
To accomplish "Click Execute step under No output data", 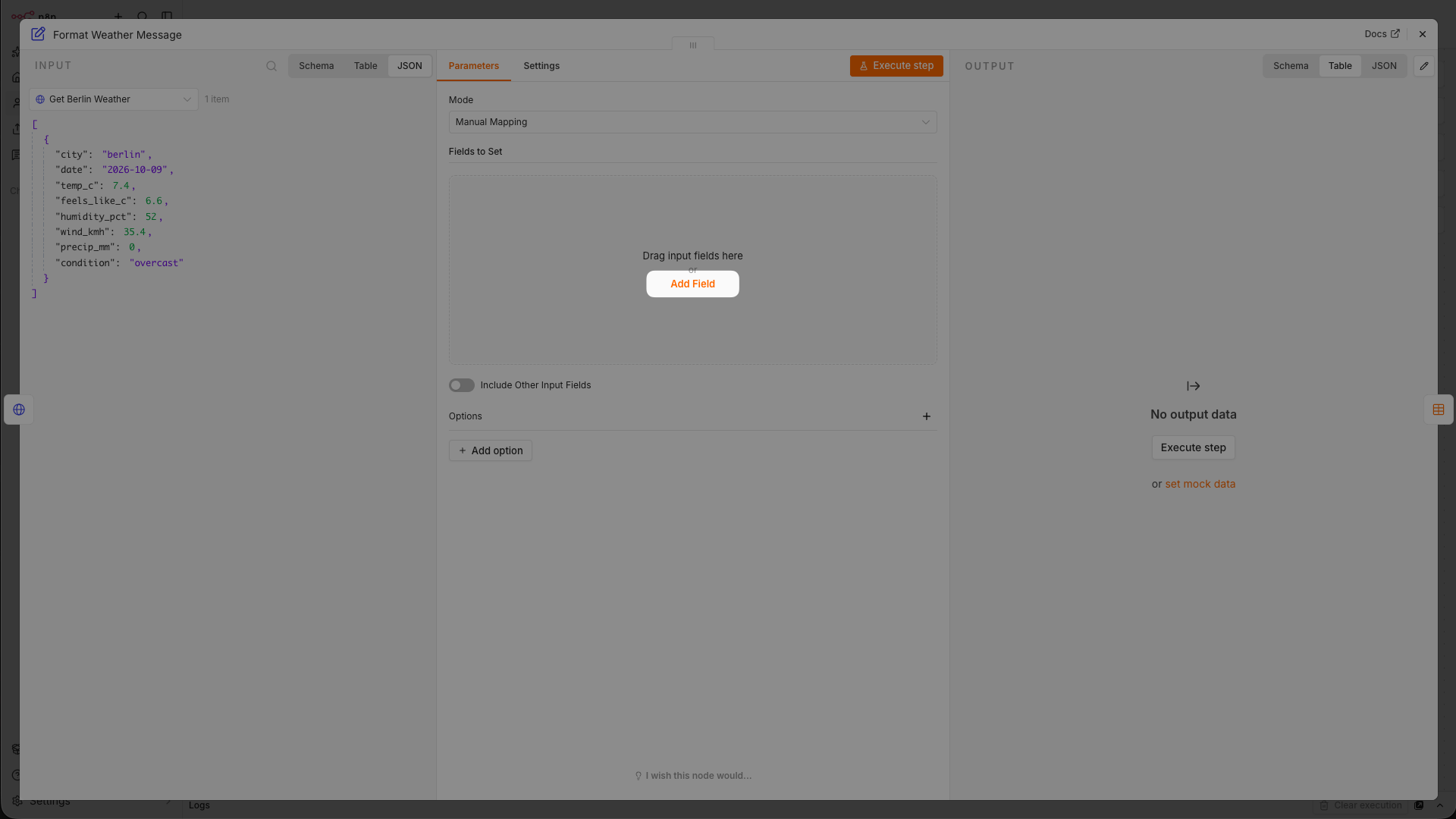I will tap(1193, 447).
